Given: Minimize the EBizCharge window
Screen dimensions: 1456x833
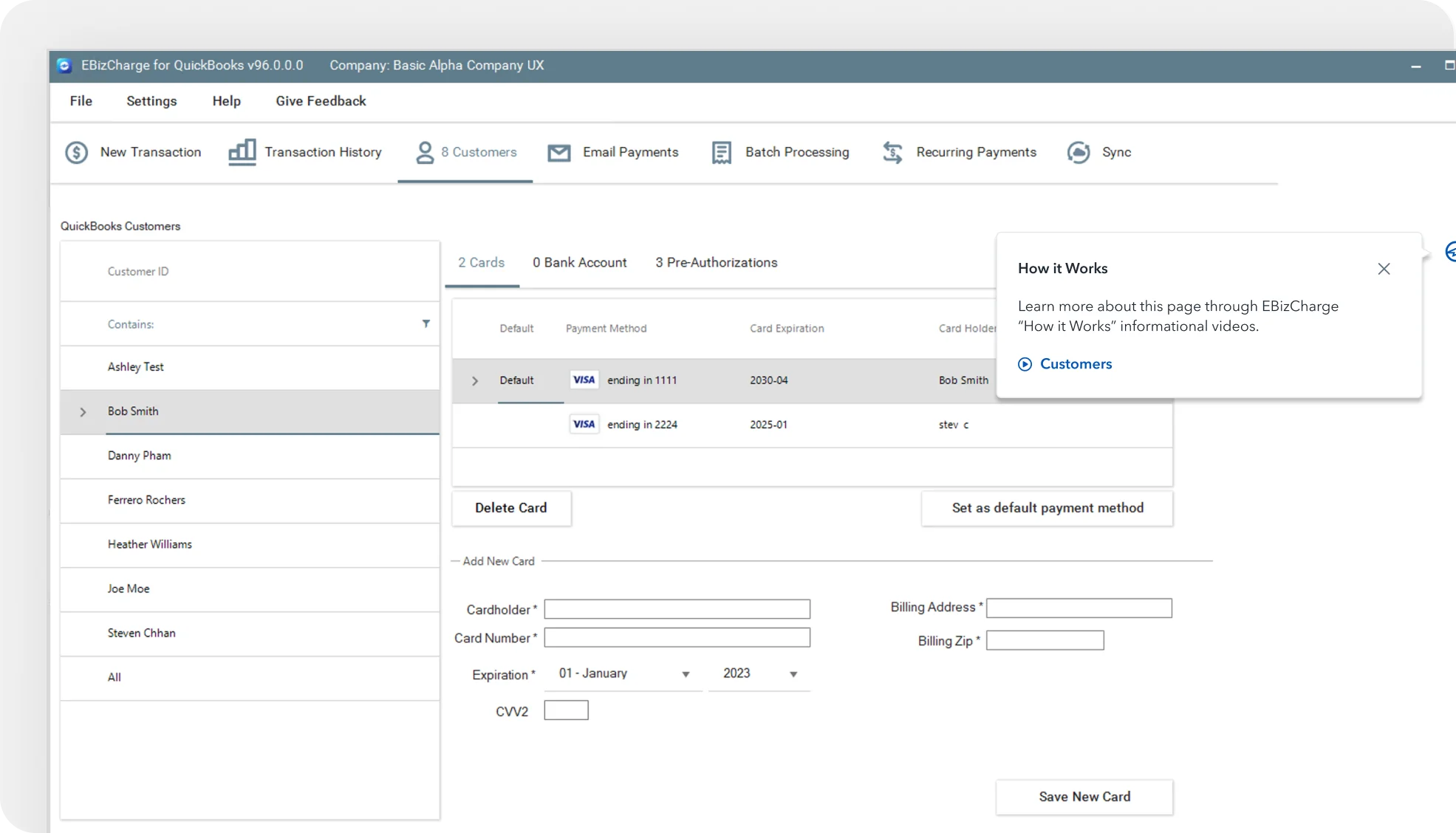Looking at the screenshot, I should (1415, 66).
